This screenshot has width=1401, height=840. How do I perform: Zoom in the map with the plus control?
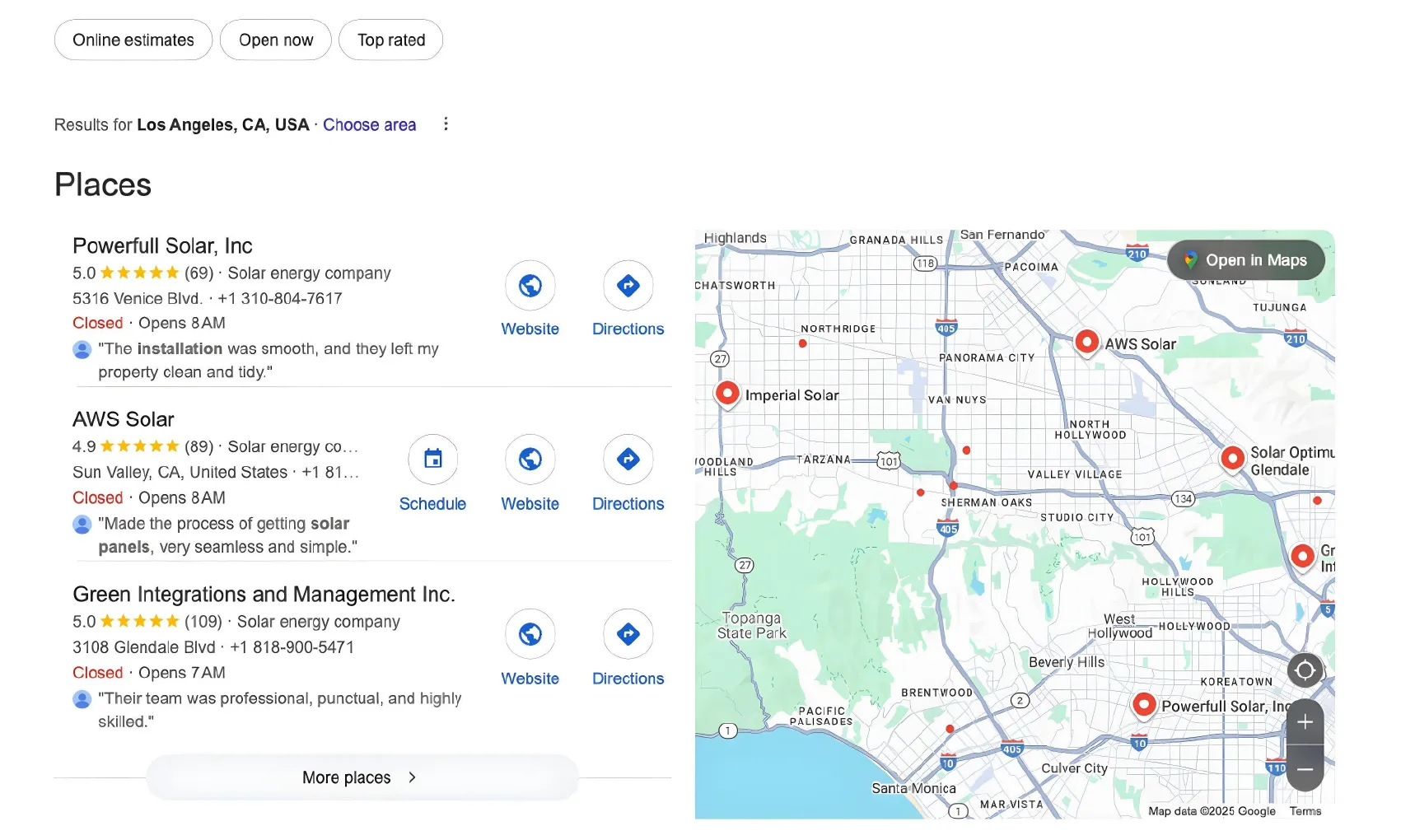click(1305, 722)
